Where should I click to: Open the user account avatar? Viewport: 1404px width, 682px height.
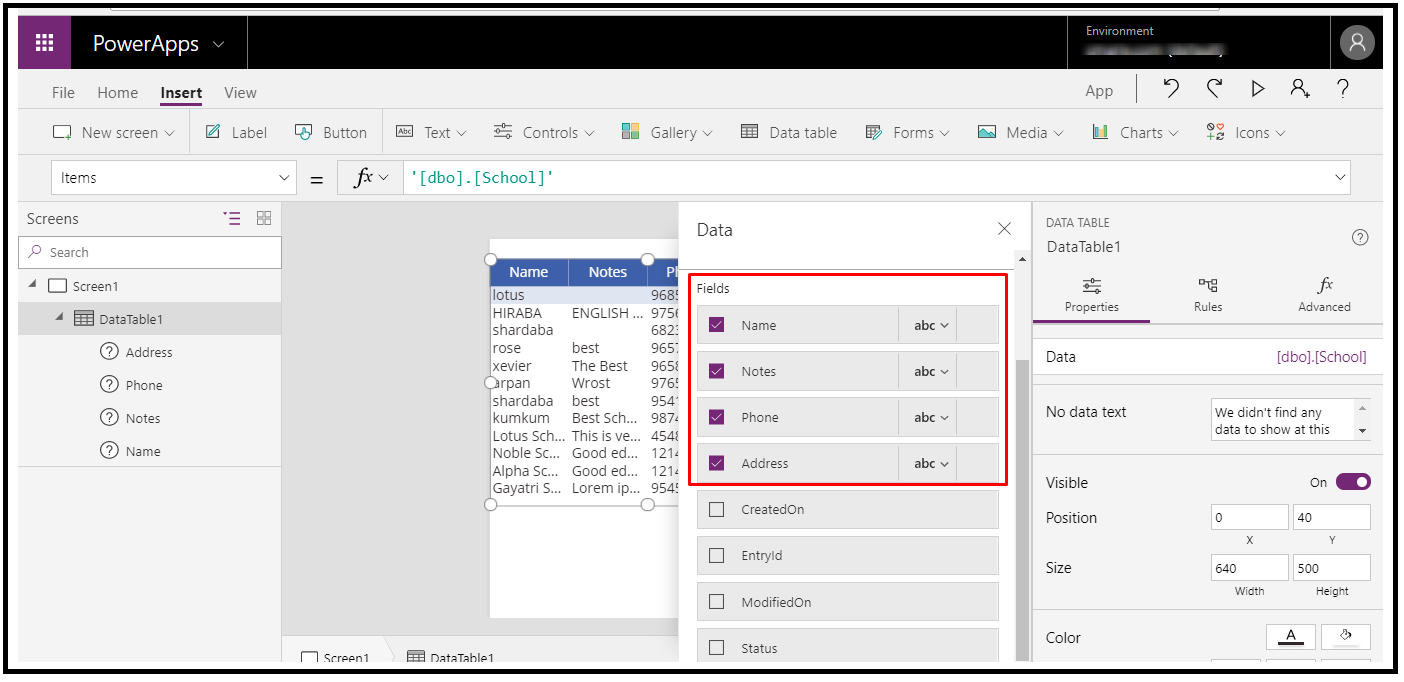1357,43
